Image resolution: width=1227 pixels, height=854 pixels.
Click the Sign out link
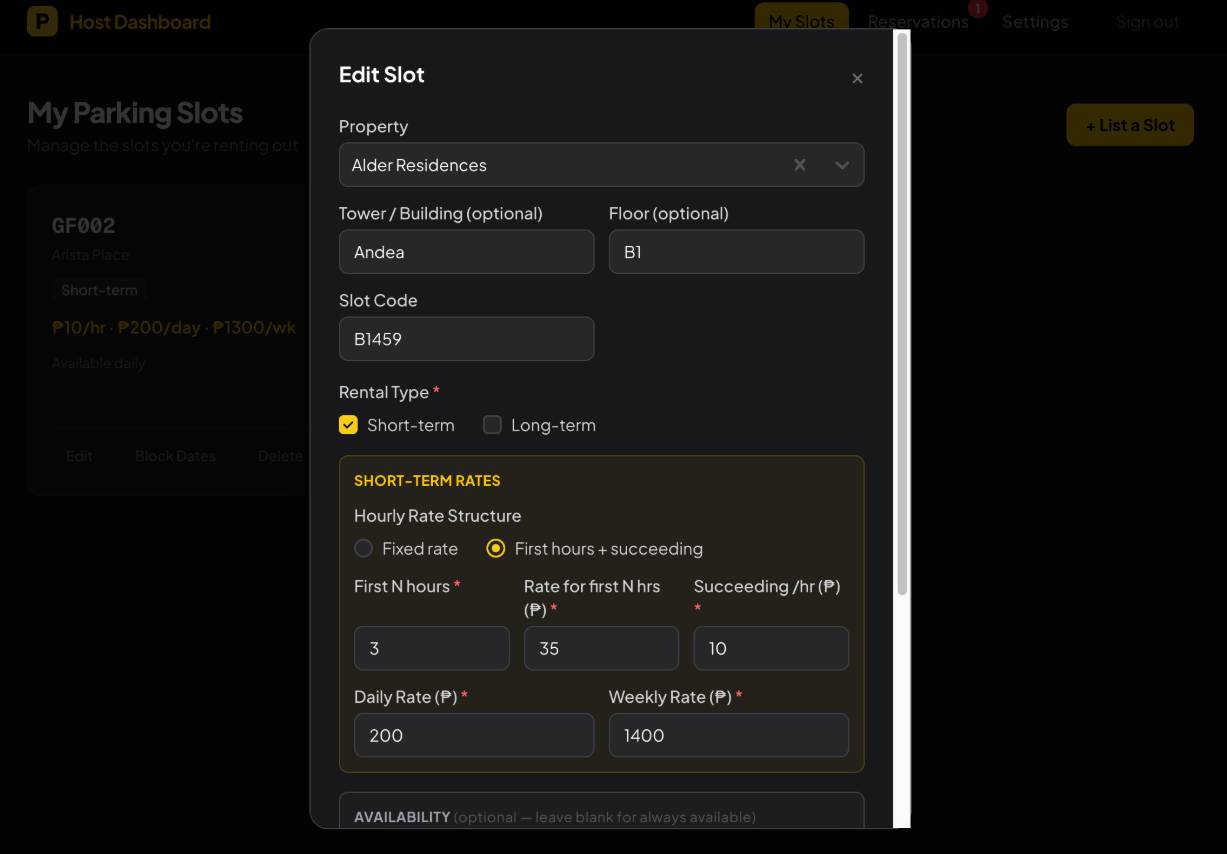point(1147,21)
